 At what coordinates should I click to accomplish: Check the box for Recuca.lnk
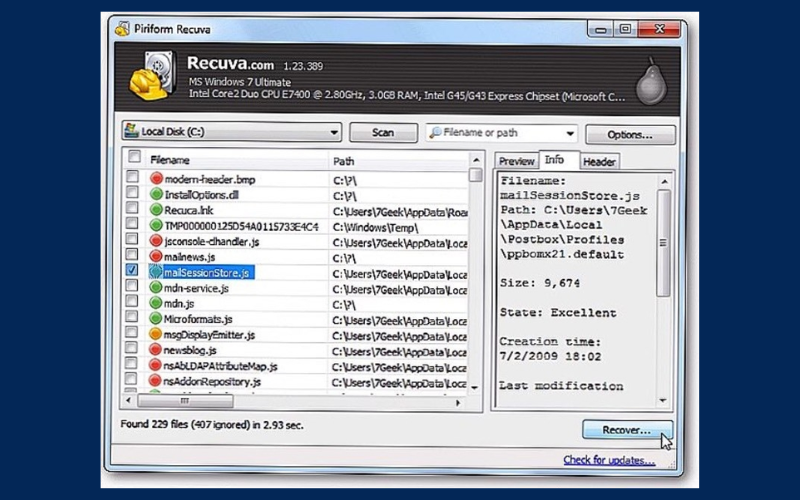pos(132,208)
